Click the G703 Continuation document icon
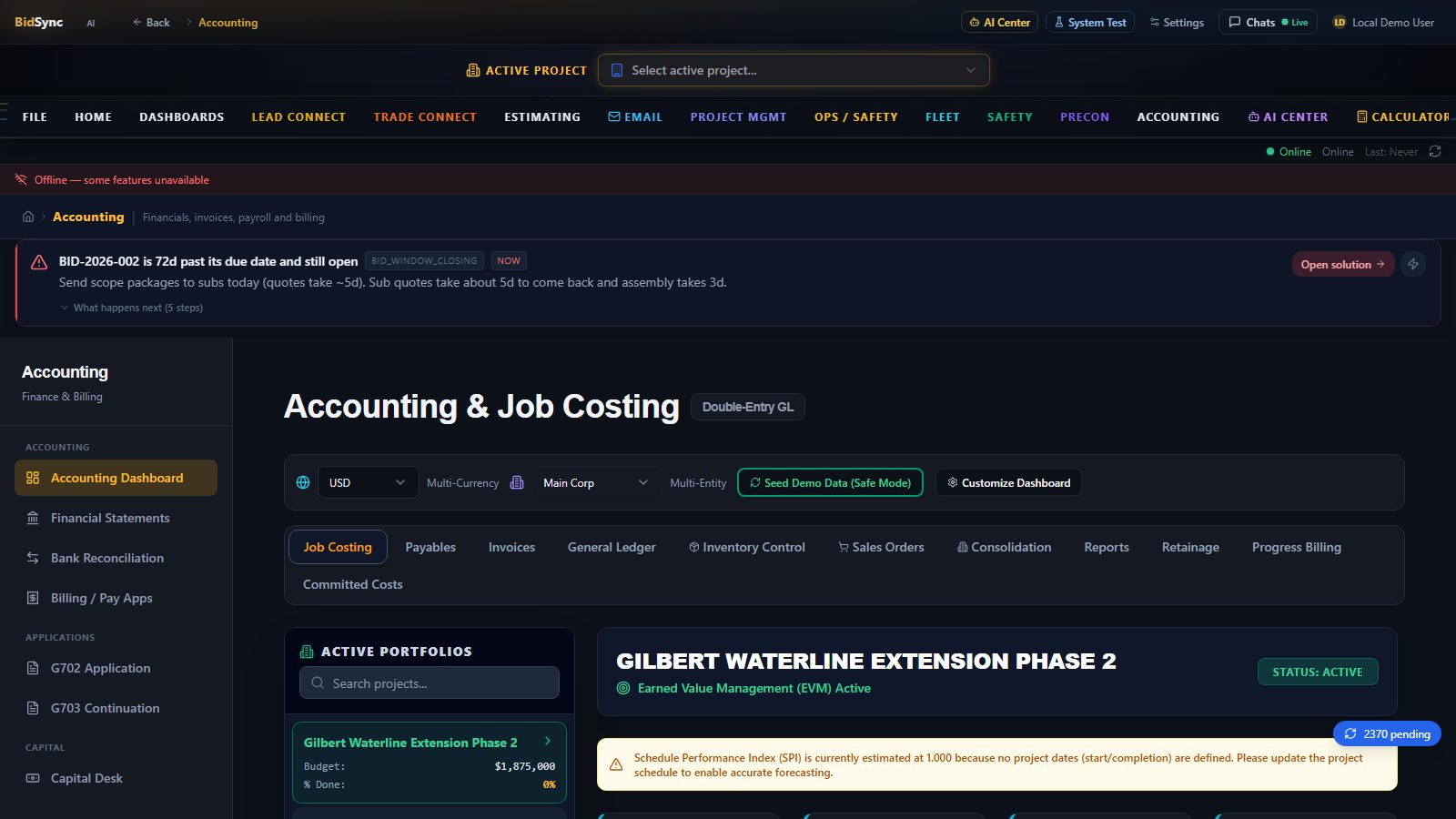The image size is (1456, 819). [33, 708]
